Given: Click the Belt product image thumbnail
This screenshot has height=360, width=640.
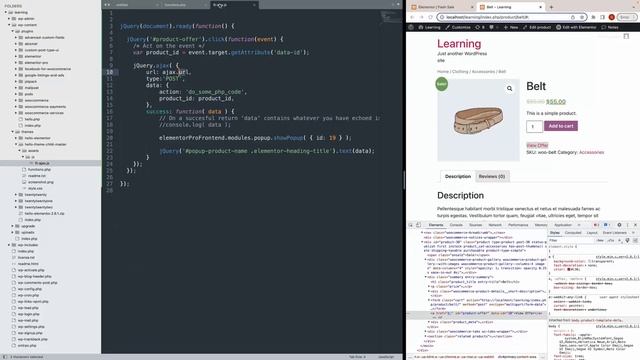Looking at the screenshot, I should point(478,120).
